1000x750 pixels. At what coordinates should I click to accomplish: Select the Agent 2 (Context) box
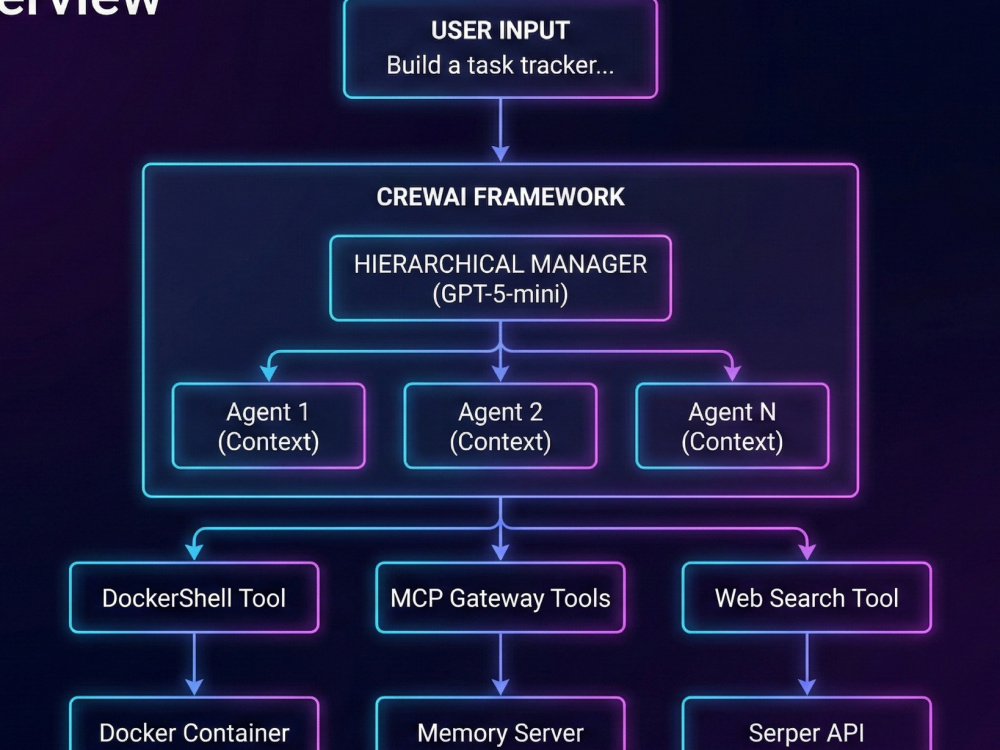[x=501, y=426]
